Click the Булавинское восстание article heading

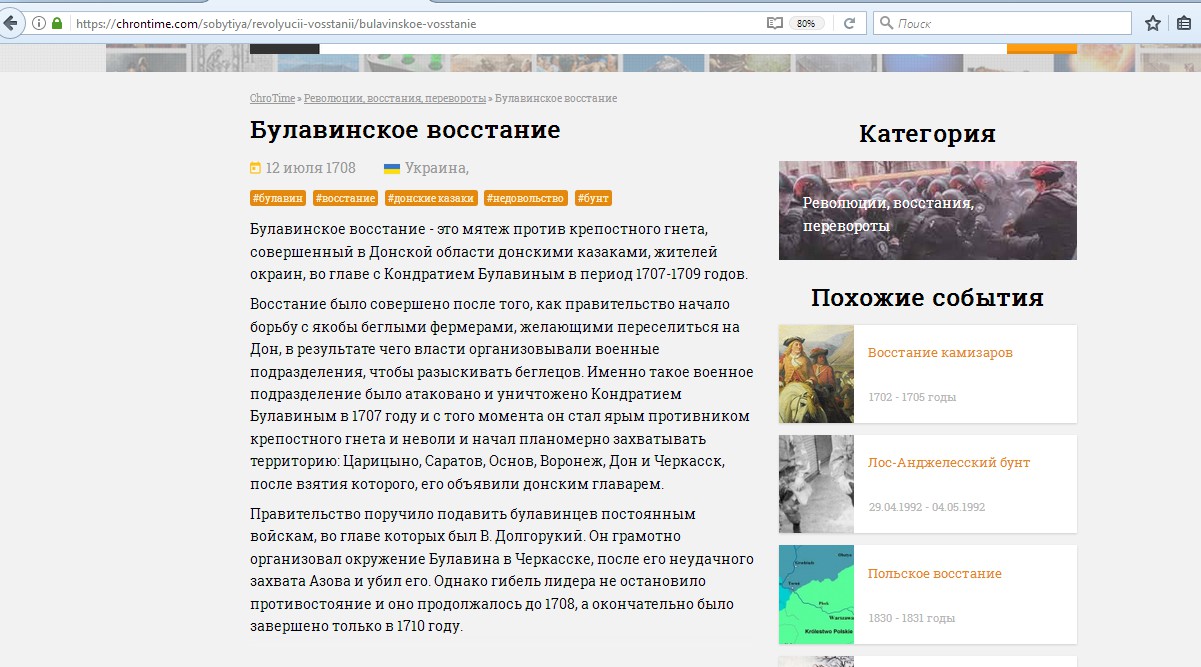tap(405, 130)
